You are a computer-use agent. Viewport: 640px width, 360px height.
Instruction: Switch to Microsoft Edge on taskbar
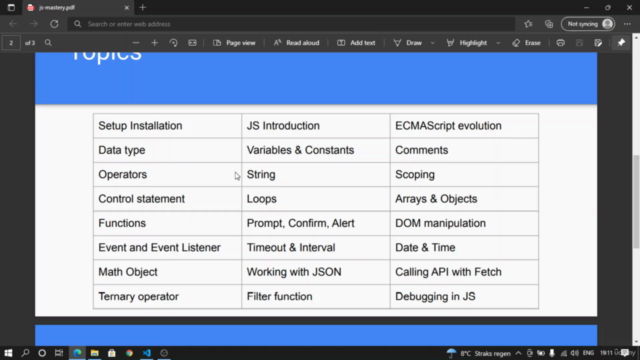coord(77,353)
